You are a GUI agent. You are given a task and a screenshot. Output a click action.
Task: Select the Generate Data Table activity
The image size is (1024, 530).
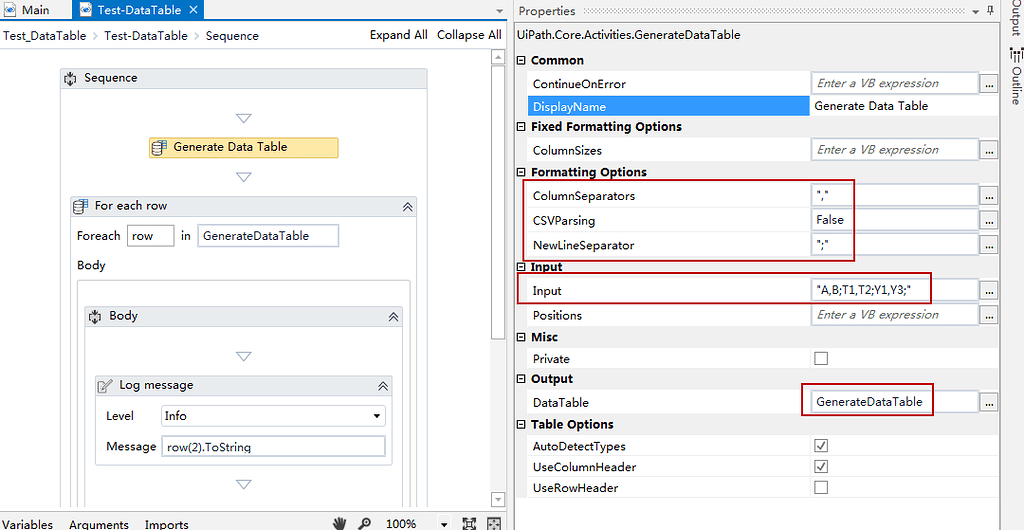[x=244, y=148]
